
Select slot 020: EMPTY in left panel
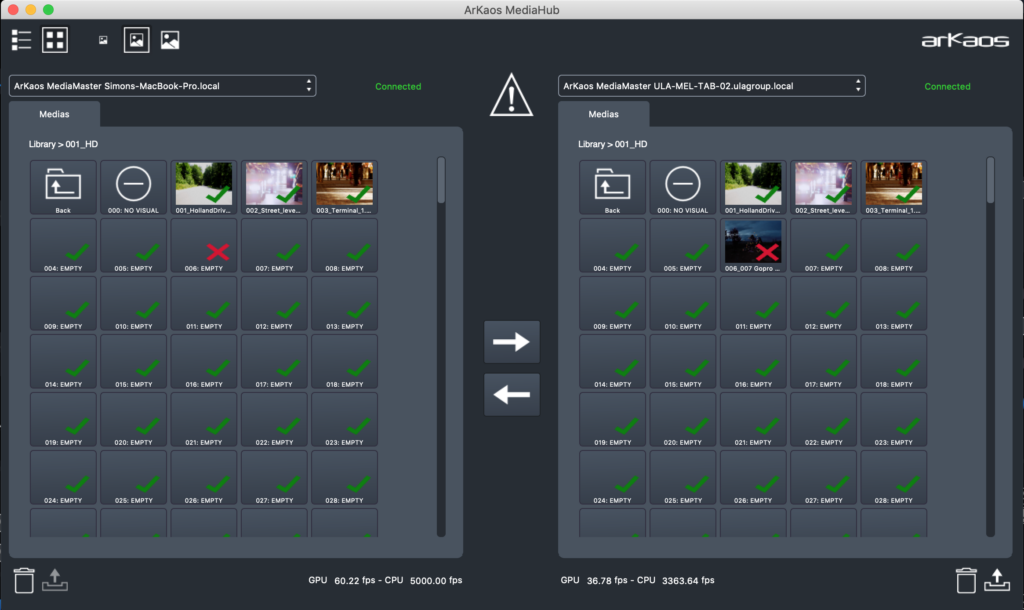tap(133, 420)
